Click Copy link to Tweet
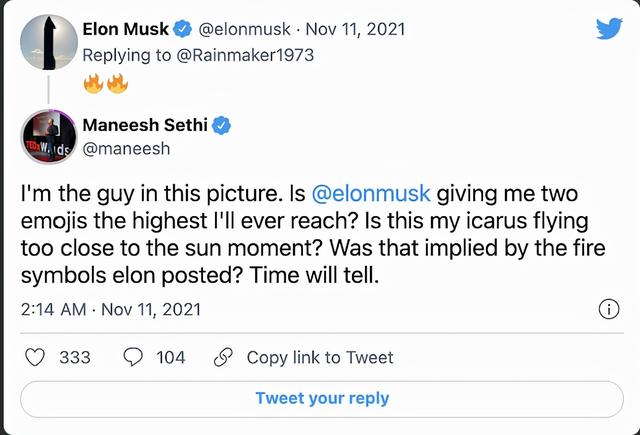Screen dimensions: 640x435 tap(319, 357)
